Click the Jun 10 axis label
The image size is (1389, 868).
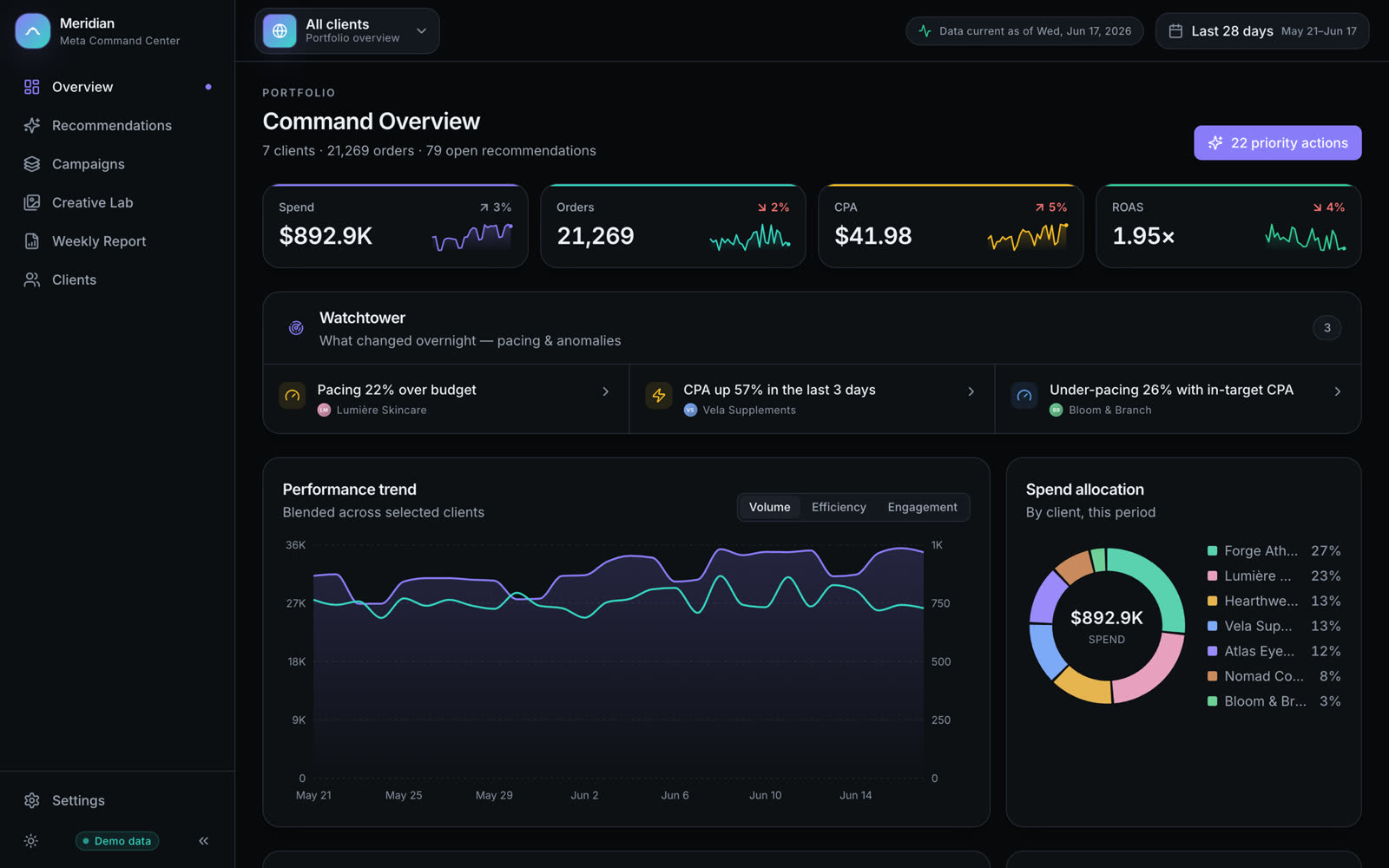coord(765,795)
